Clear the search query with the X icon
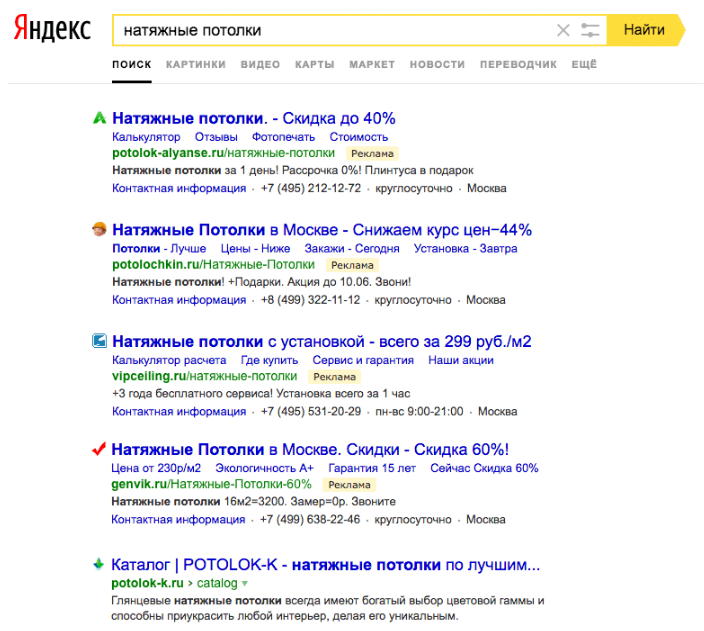Image resolution: width=704 pixels, height=631 pixels. (x=563, y=31)
